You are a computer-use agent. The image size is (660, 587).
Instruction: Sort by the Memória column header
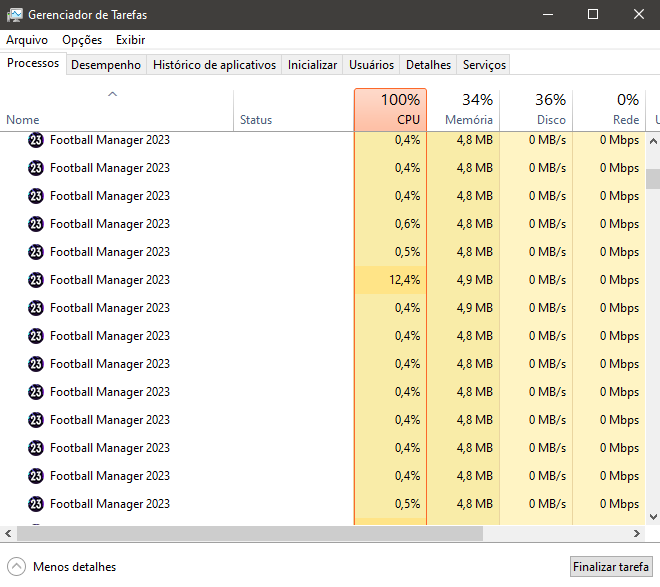pos(463,109)
